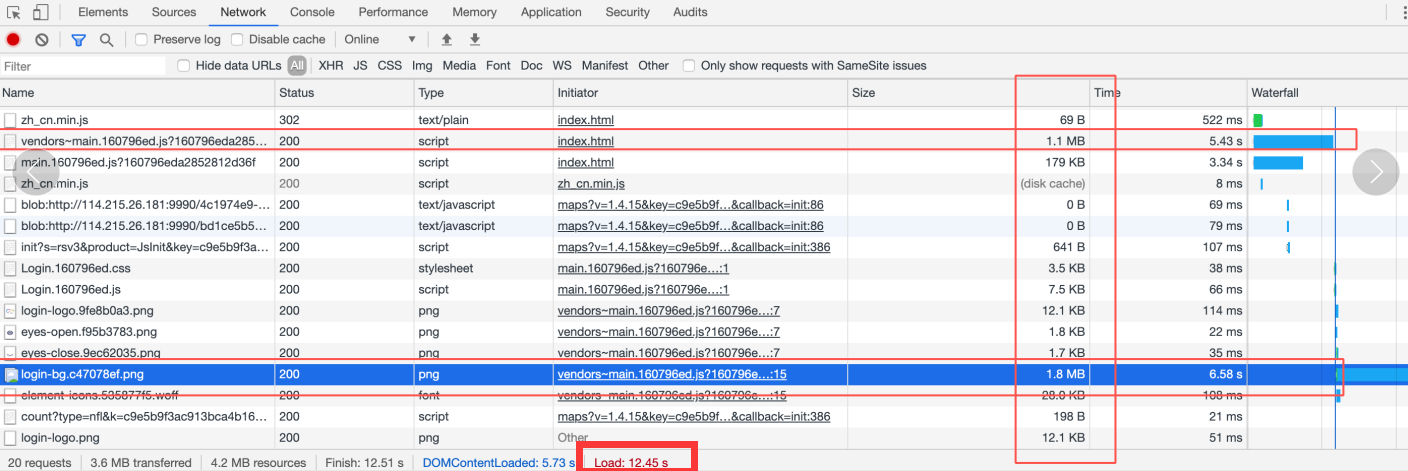
Task: Toggle the filter funnel icon
Action: (x=78, y=40)
